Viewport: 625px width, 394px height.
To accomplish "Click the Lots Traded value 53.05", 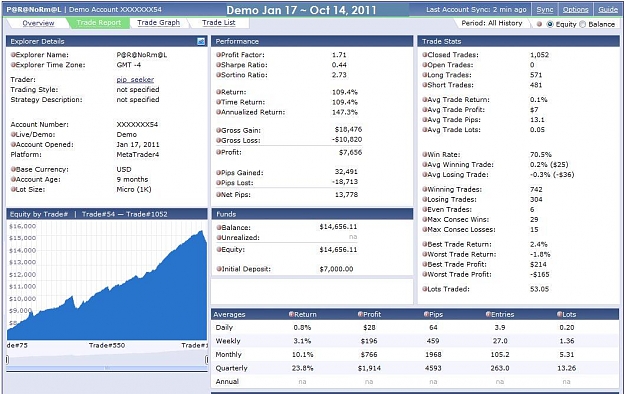I will click(539, 289).
